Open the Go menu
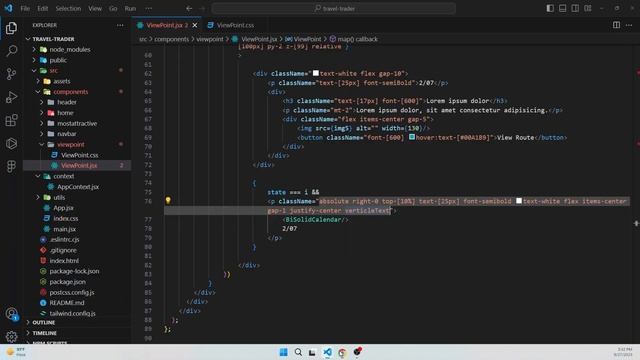 click(113, 8)
